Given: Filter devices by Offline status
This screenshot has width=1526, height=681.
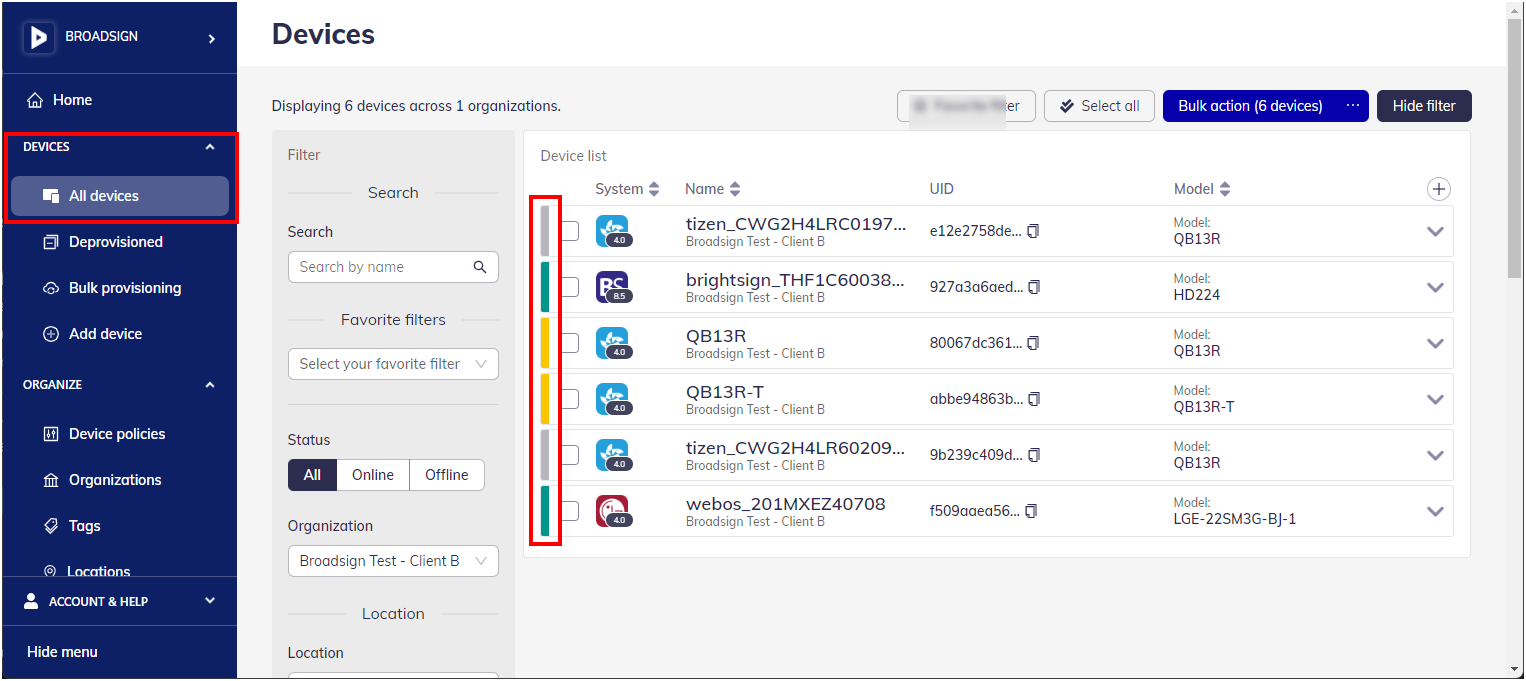Looking at the screenshot, I should [447, 475].
